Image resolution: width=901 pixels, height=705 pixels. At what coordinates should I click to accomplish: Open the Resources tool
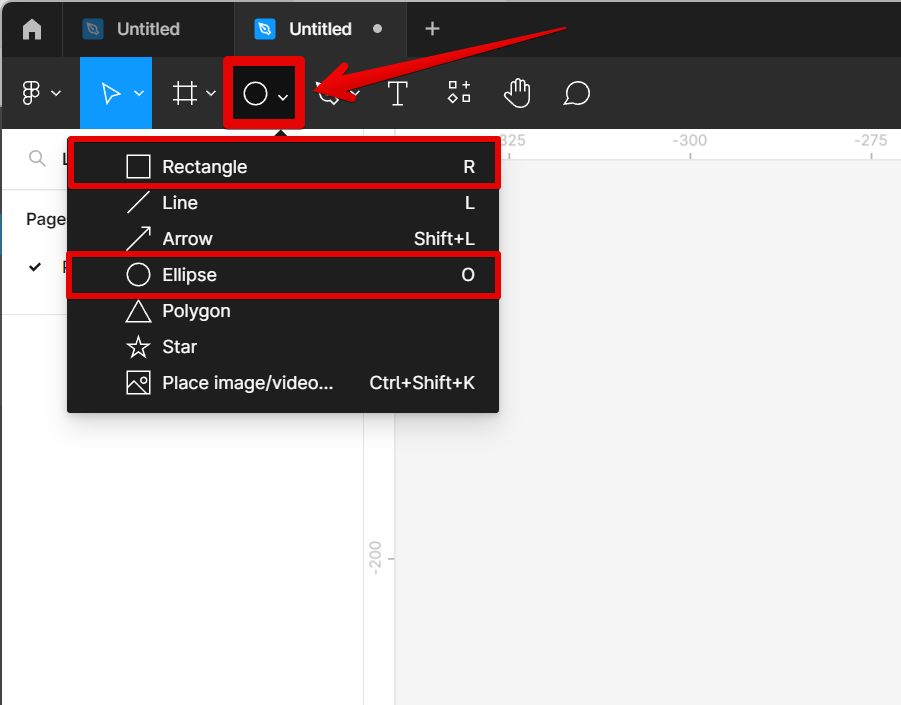tap(459, 93)
